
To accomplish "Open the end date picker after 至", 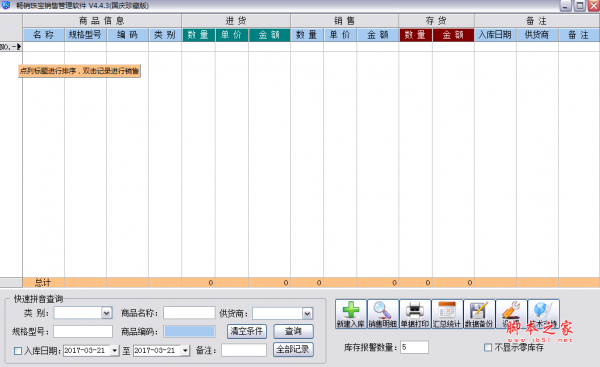I will [185, 350].
